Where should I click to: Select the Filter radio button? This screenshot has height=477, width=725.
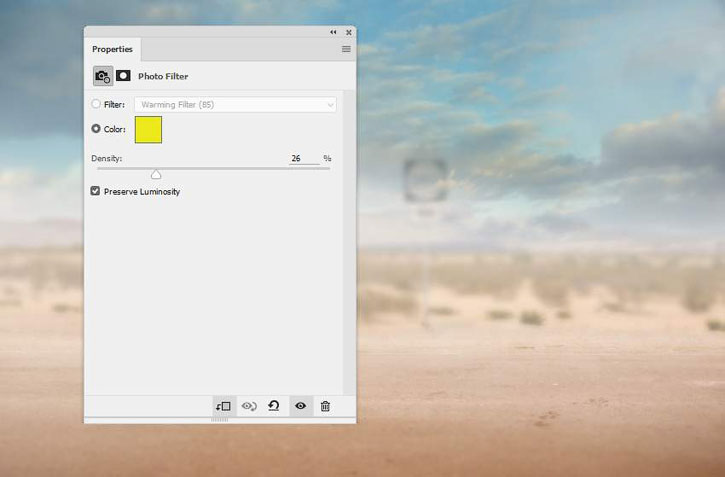coord(96,104)
